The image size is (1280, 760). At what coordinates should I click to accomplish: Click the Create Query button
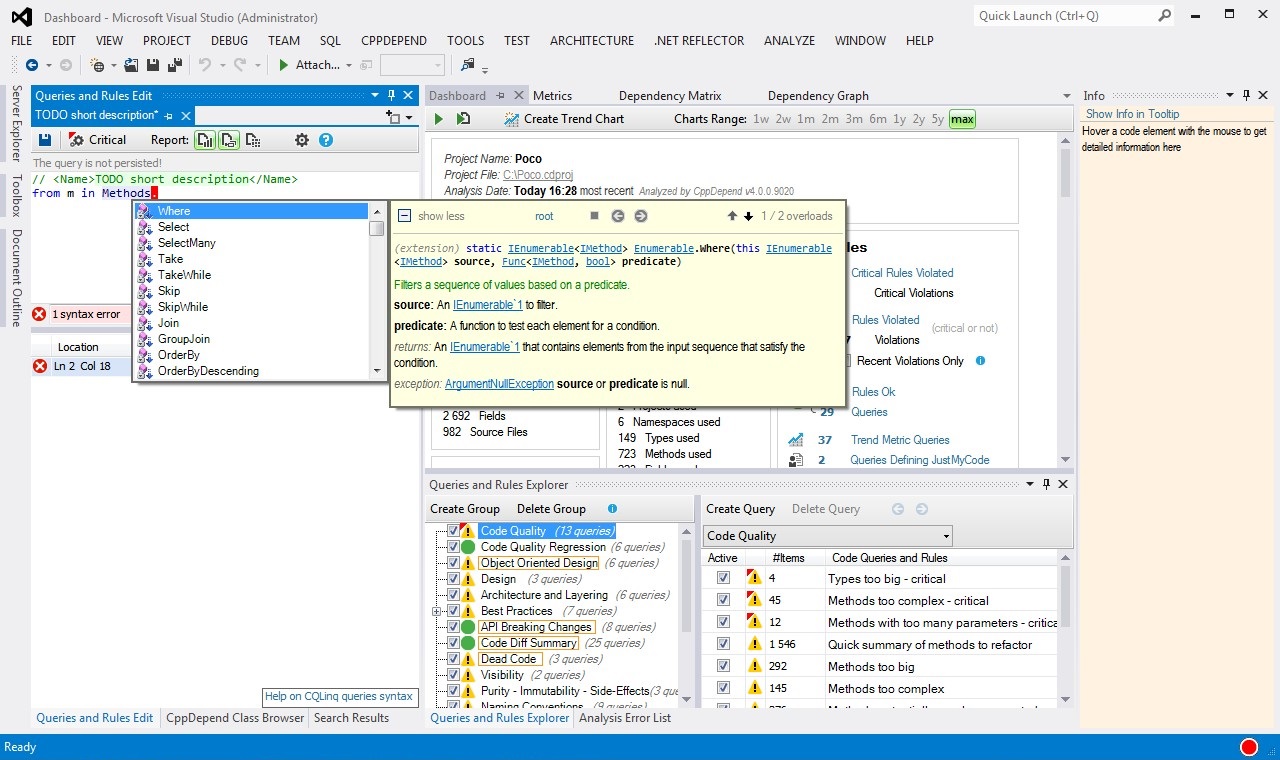741,509
